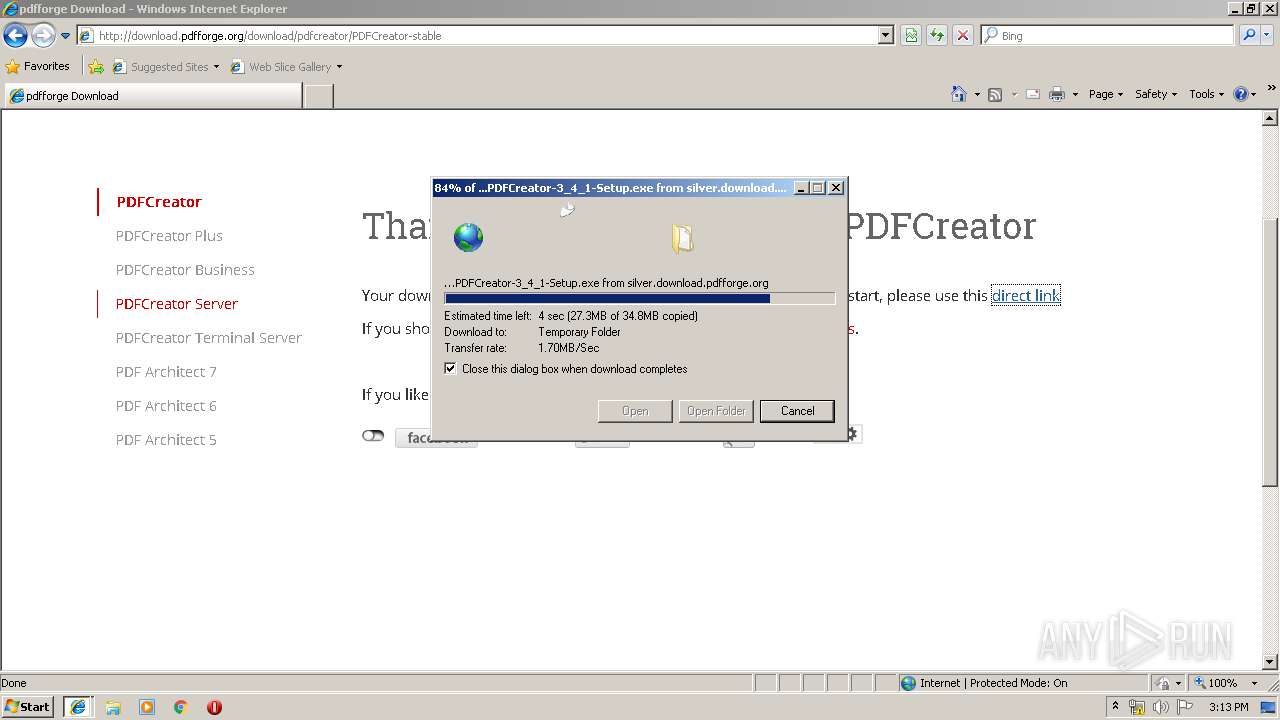Click the Help question mark icon

tap(1241, 94)
